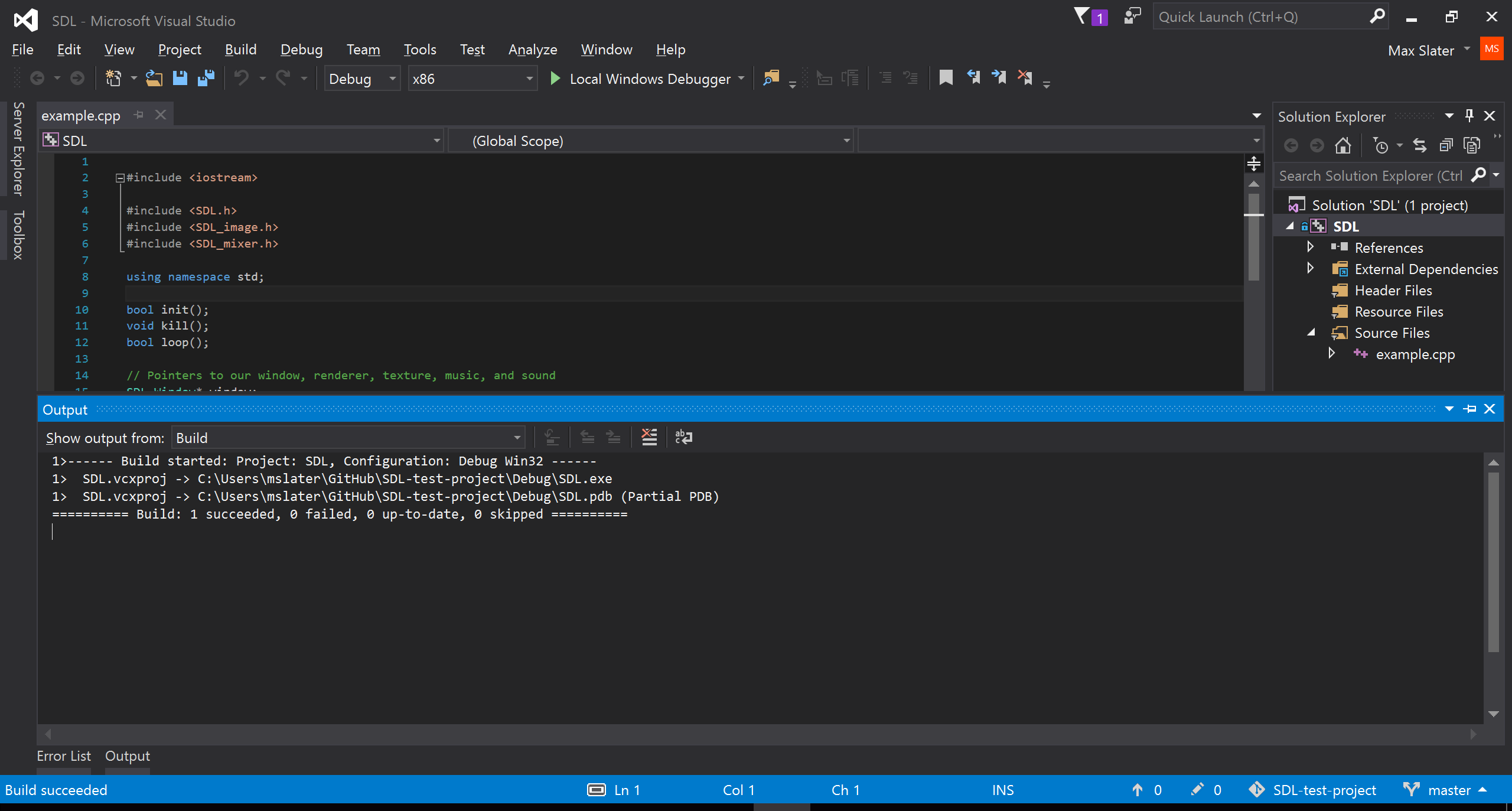The width and height of the screenshot is (1512, 811).
Task: Clear all output with the Clear All icon
Action: [649, 437]
